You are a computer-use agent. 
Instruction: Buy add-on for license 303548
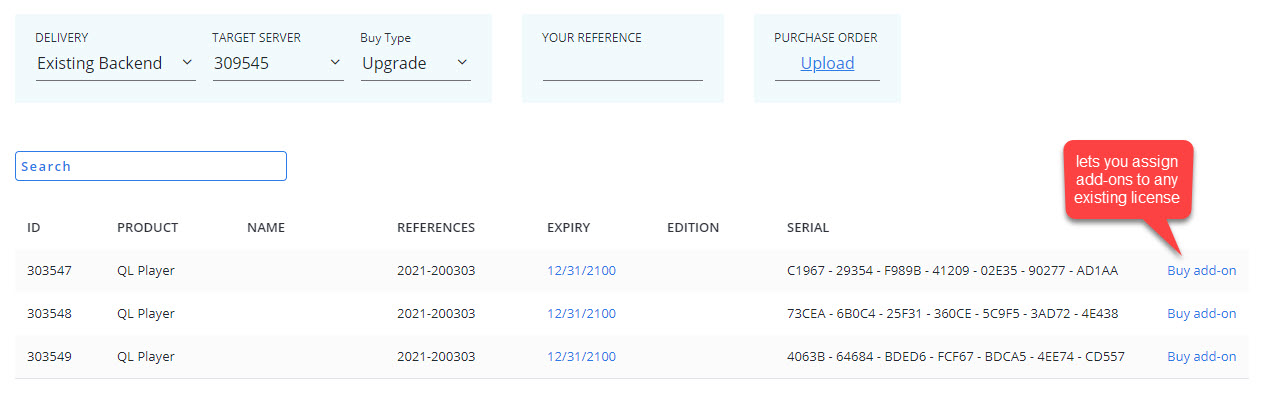point(1201,313)
